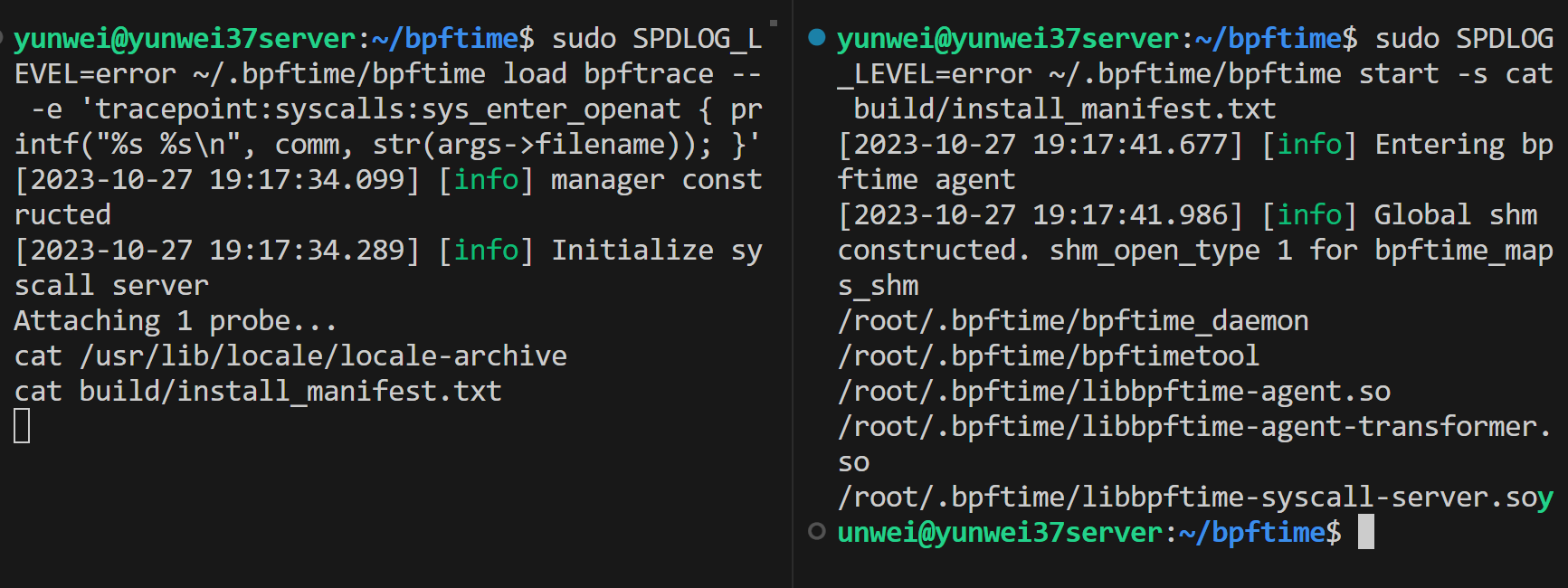Click the ~/.bpftime/bpftime path in left terminal command

(x=339, y=74)
